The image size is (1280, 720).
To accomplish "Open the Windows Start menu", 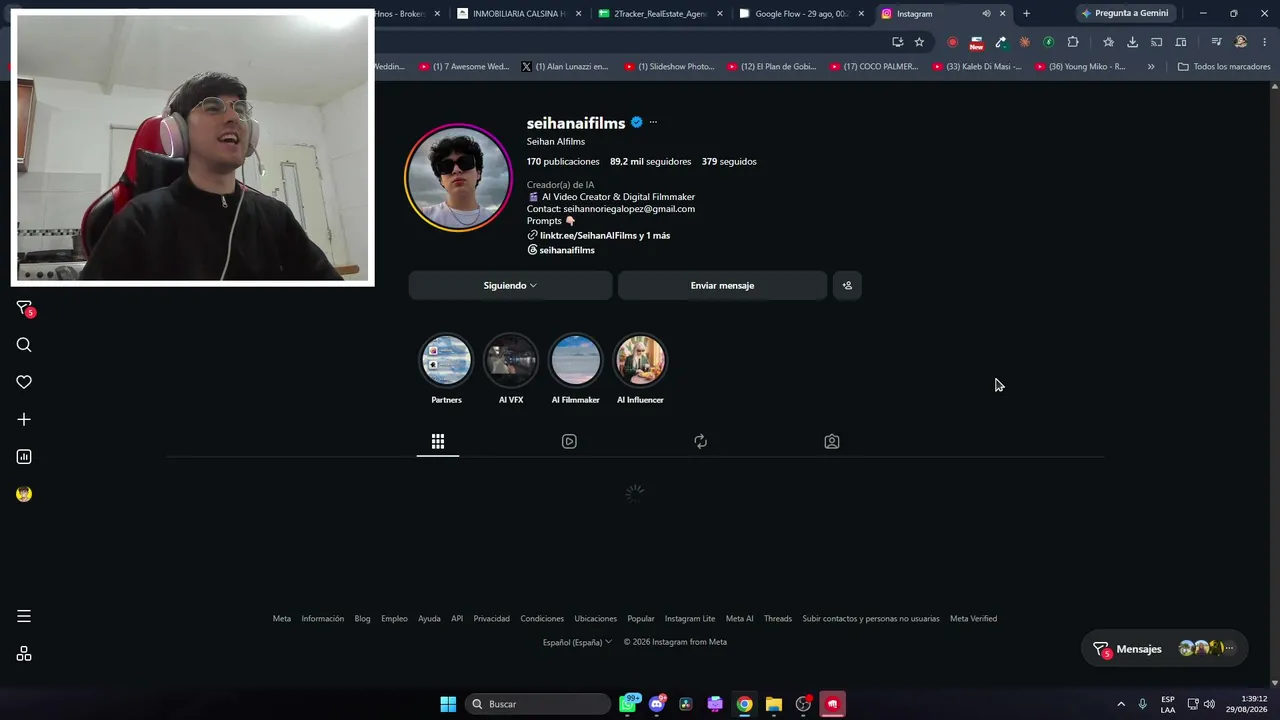I will point(448,704).
